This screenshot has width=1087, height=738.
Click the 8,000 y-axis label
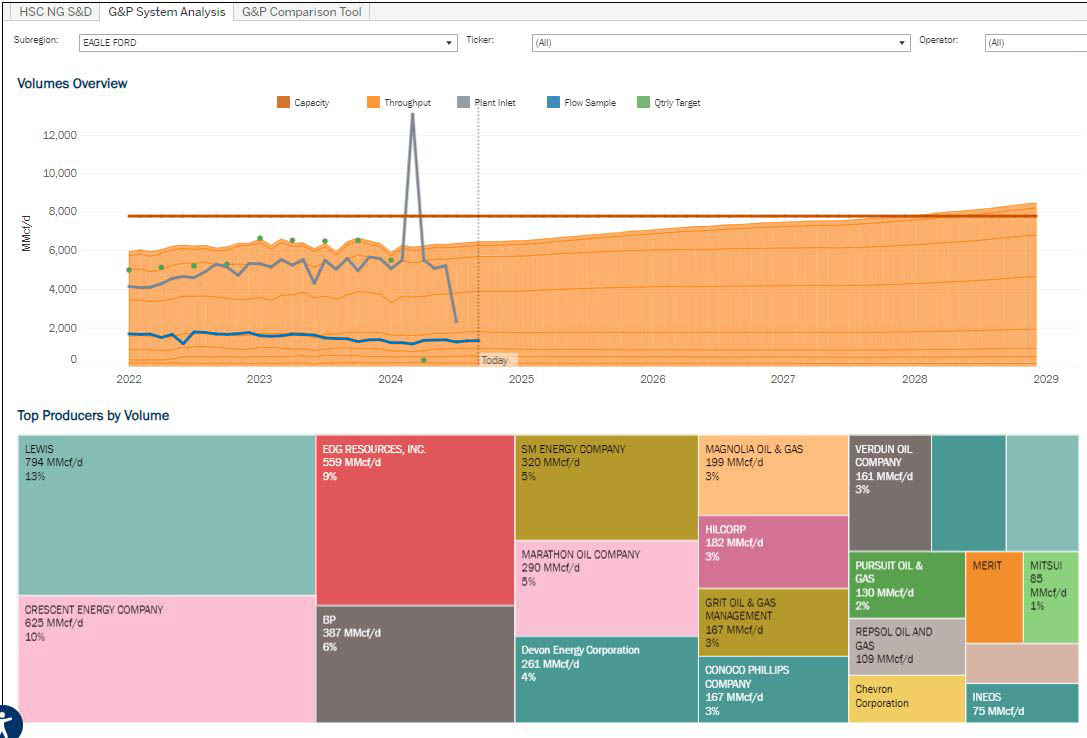[62, 211]
